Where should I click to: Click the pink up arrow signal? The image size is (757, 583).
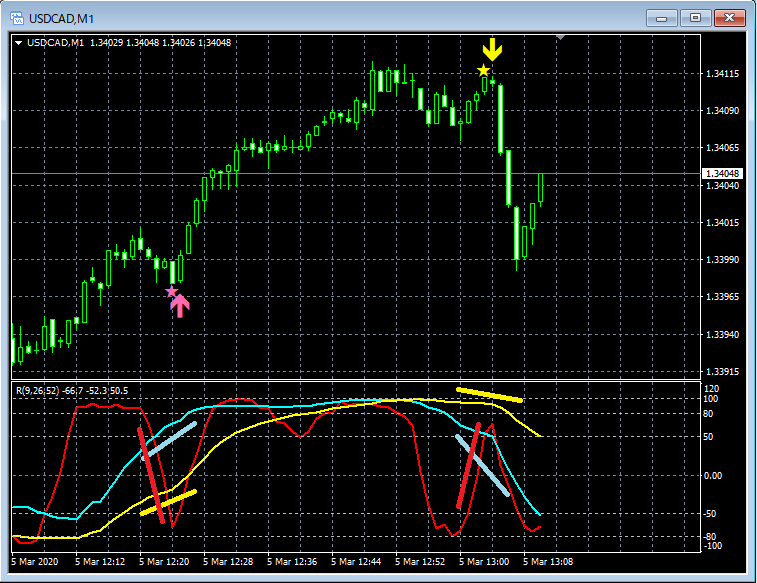tap(180, 306)
